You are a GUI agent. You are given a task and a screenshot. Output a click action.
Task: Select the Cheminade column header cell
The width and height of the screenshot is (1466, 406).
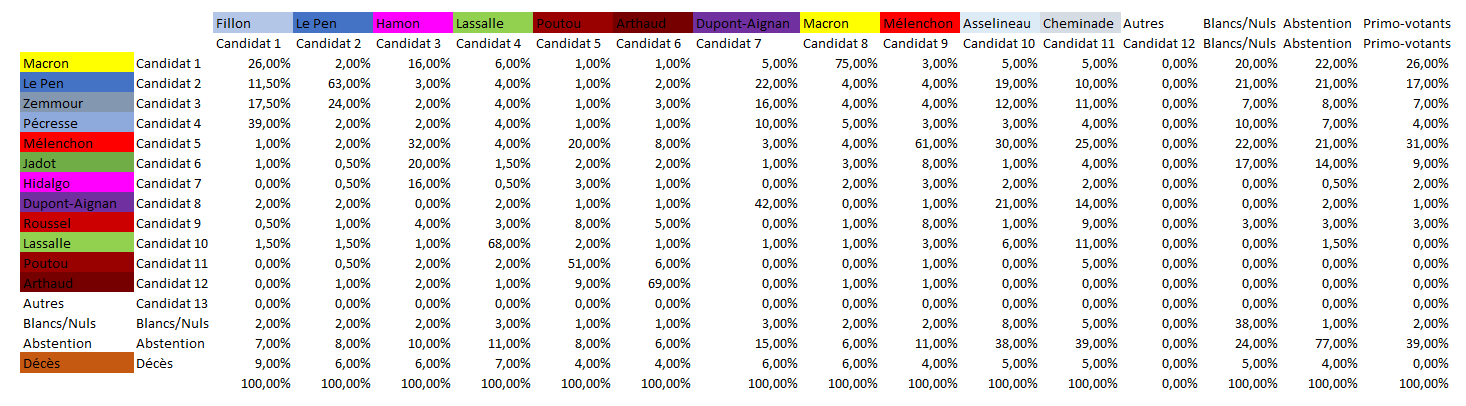(x=1079, y=23)
